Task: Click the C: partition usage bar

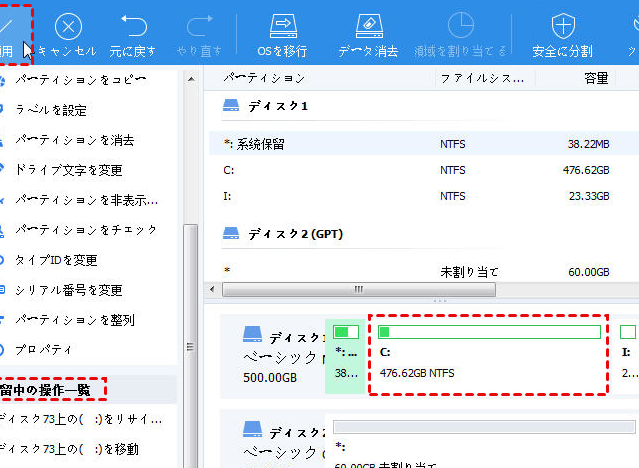Action: pyautogui.click(x=489, y=332)
